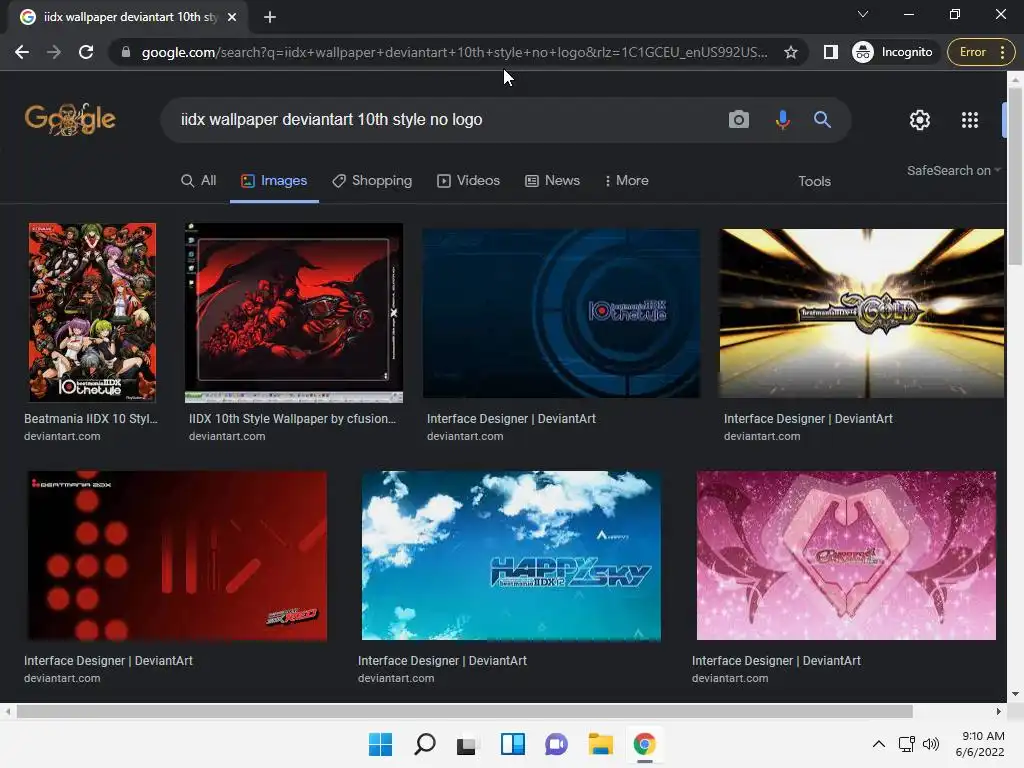
Task: Open Windows taskbar search
Action: pyautogui.click(x=424, y=744)
